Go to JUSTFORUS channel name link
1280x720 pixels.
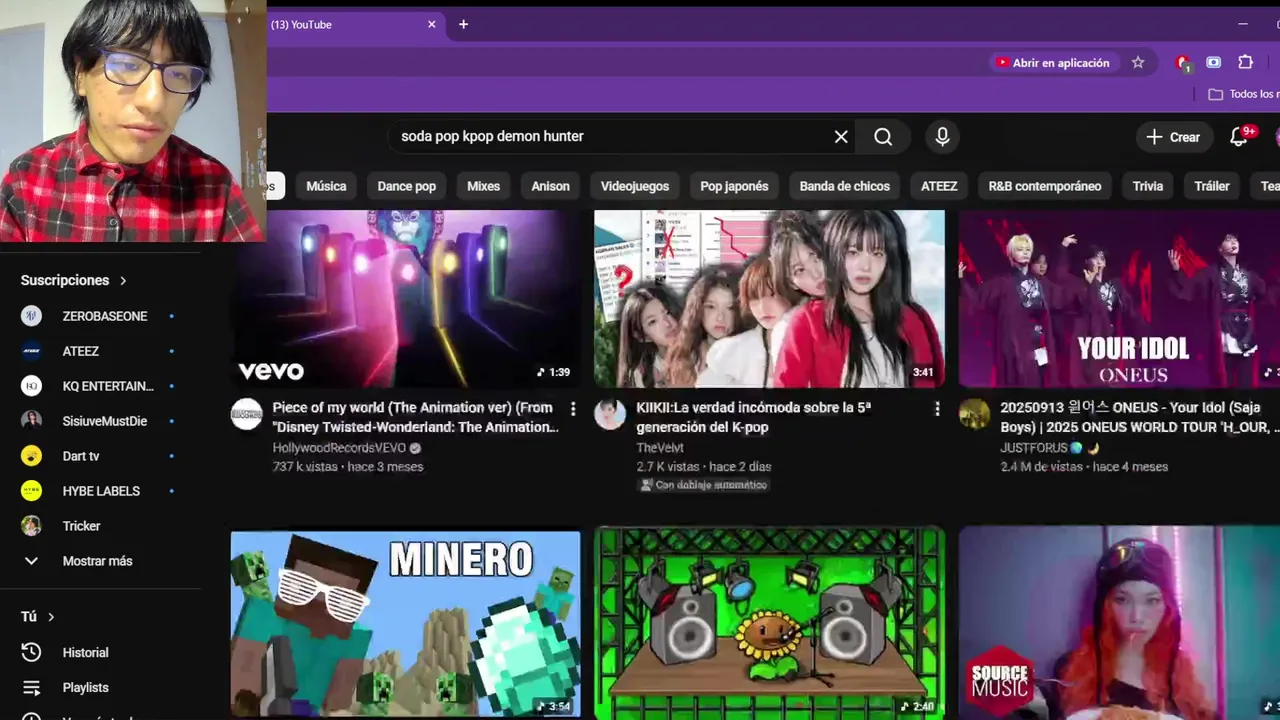pyautogui.click(x=1034, y=448)
